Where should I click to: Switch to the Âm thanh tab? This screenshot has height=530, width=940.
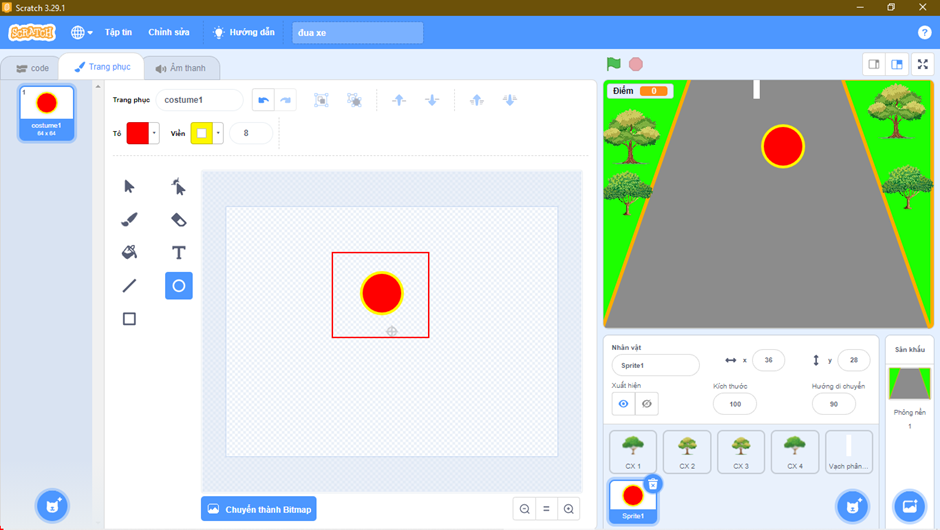pyautogui.click(x=180, y=68)
